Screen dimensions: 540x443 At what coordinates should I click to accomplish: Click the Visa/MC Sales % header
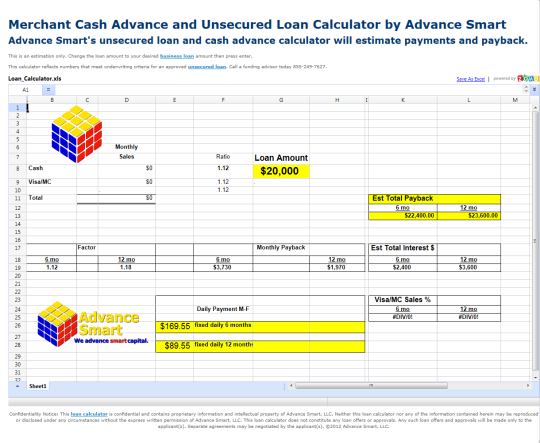tap(403, 300)
